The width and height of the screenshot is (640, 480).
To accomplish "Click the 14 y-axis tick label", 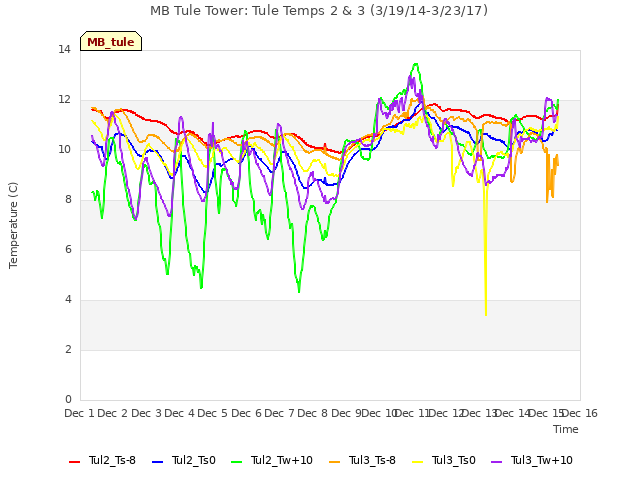I will coord(64,50).
